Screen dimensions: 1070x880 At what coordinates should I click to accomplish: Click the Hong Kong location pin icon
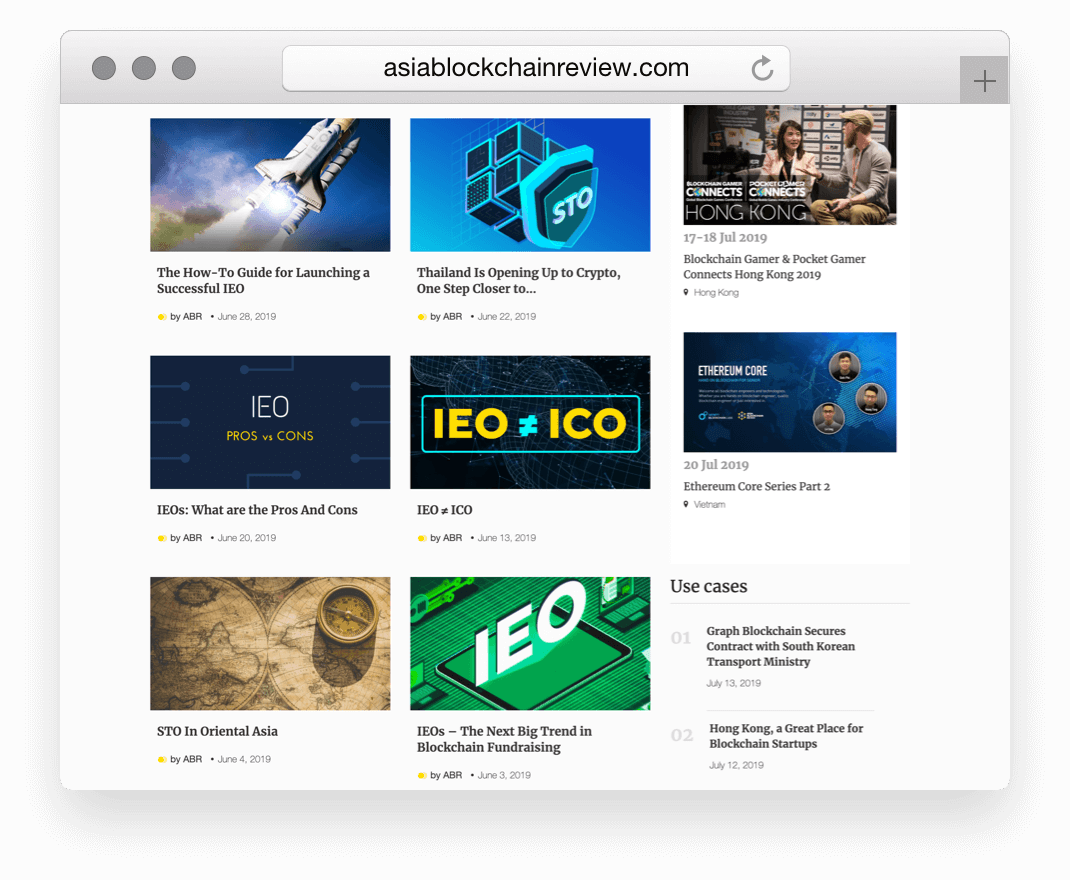[686, 293]
